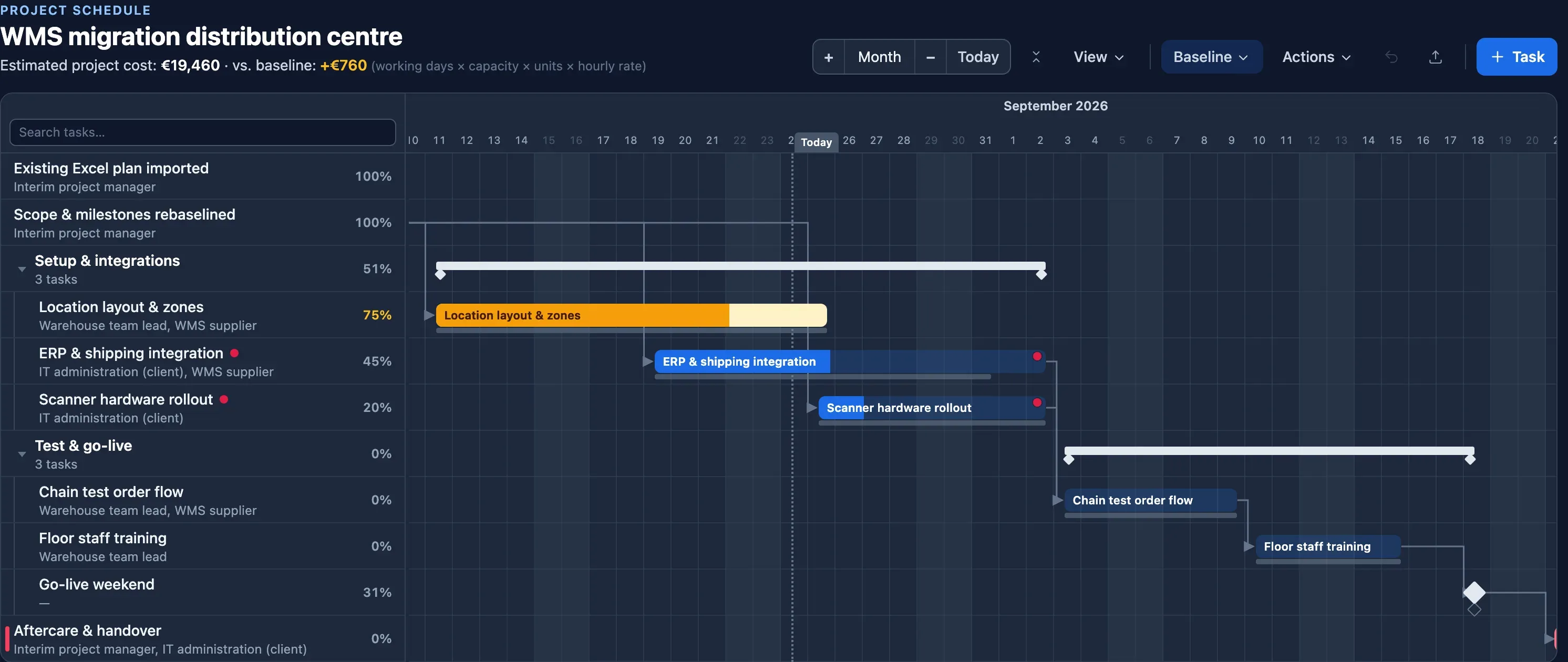The height and width of the screenshot is (662, 1568).
Task: Click 45% progress of ERP & shipping integration
Action: click(x=377, y=361)
